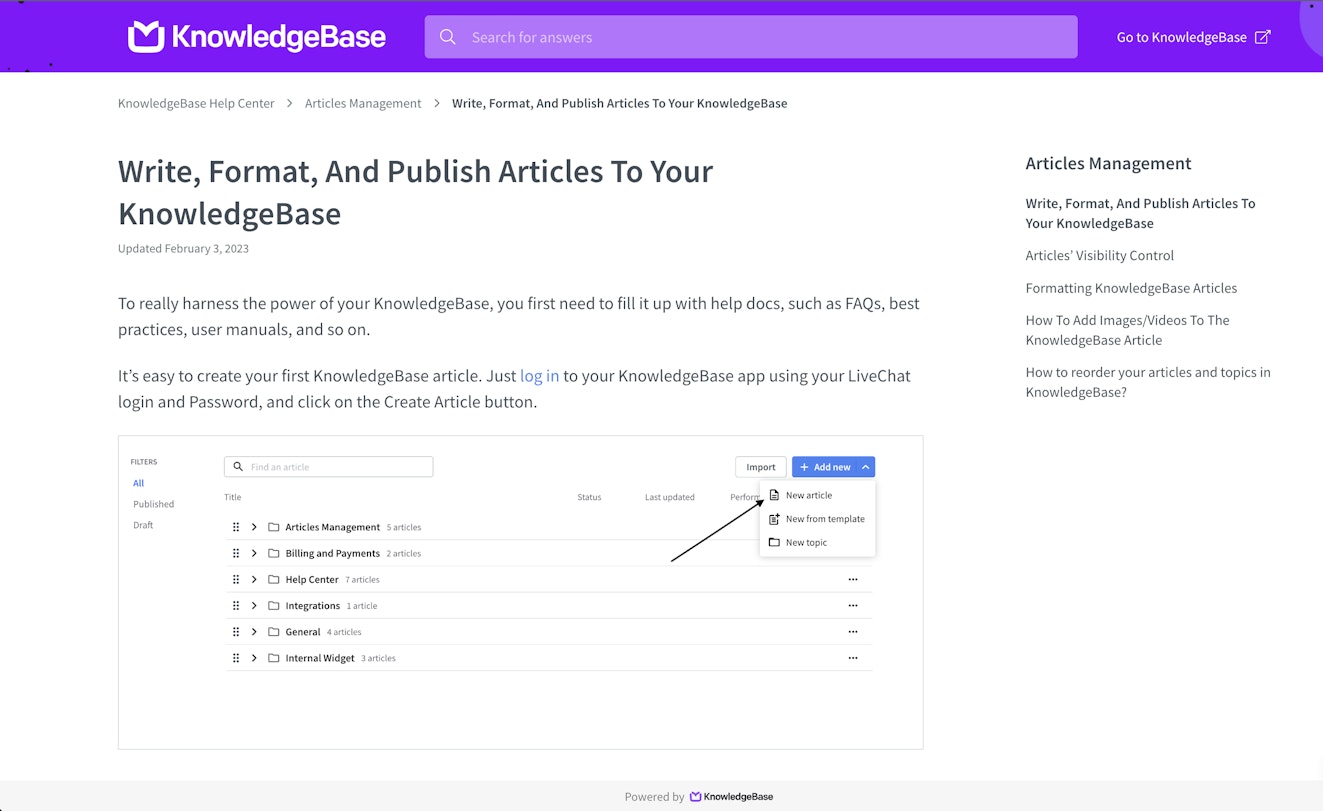The image size is (1323, 811).
Task: Click the current page breadcrumb title
Action: click(x=619, y=103)
